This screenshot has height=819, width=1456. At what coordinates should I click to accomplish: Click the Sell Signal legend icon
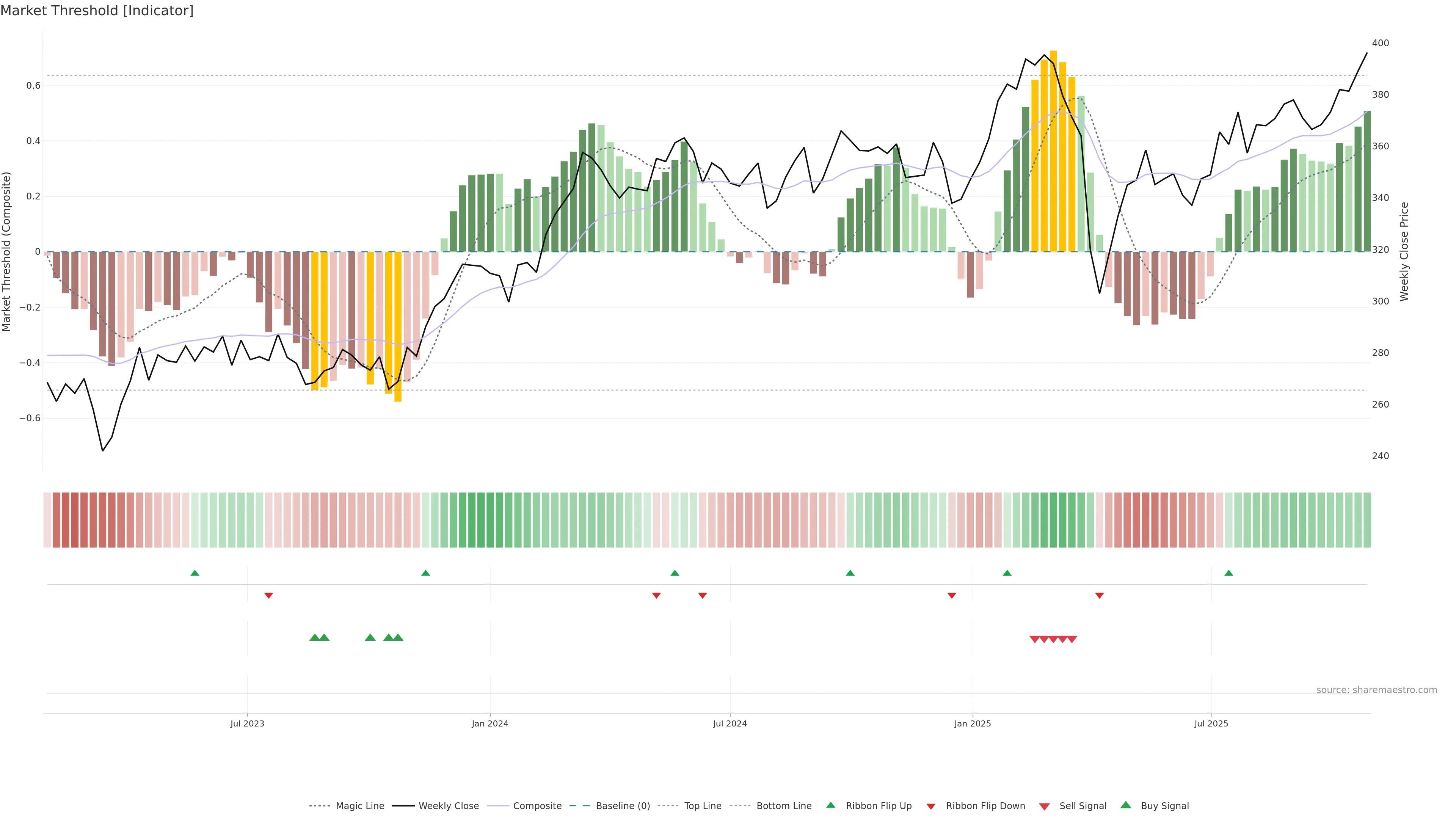point(1045,806)
